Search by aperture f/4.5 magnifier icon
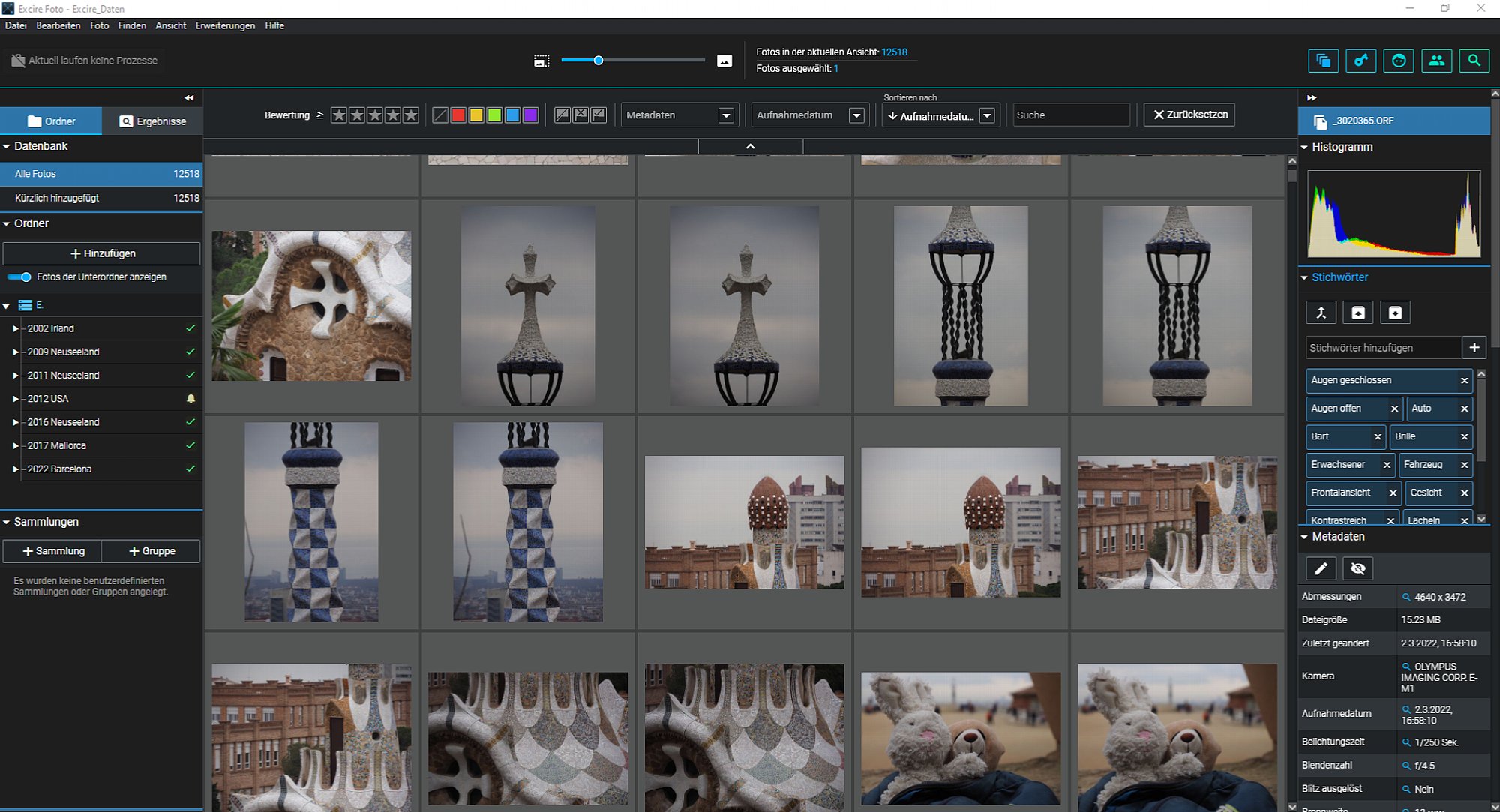This screenshot has height=812, width=1500. pyautogui.click(x=1406, y=766)
